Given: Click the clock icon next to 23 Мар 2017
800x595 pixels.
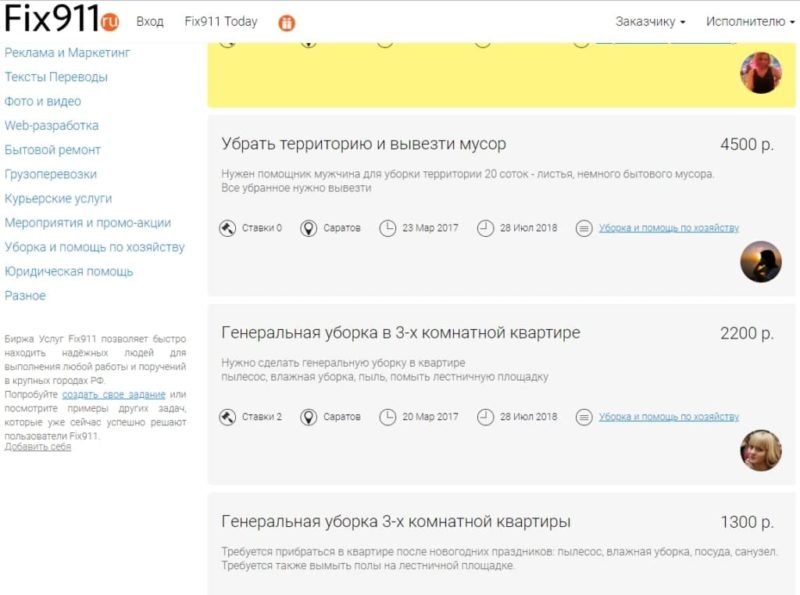Looking at the screenshot, I should click(x=388, y=228).
